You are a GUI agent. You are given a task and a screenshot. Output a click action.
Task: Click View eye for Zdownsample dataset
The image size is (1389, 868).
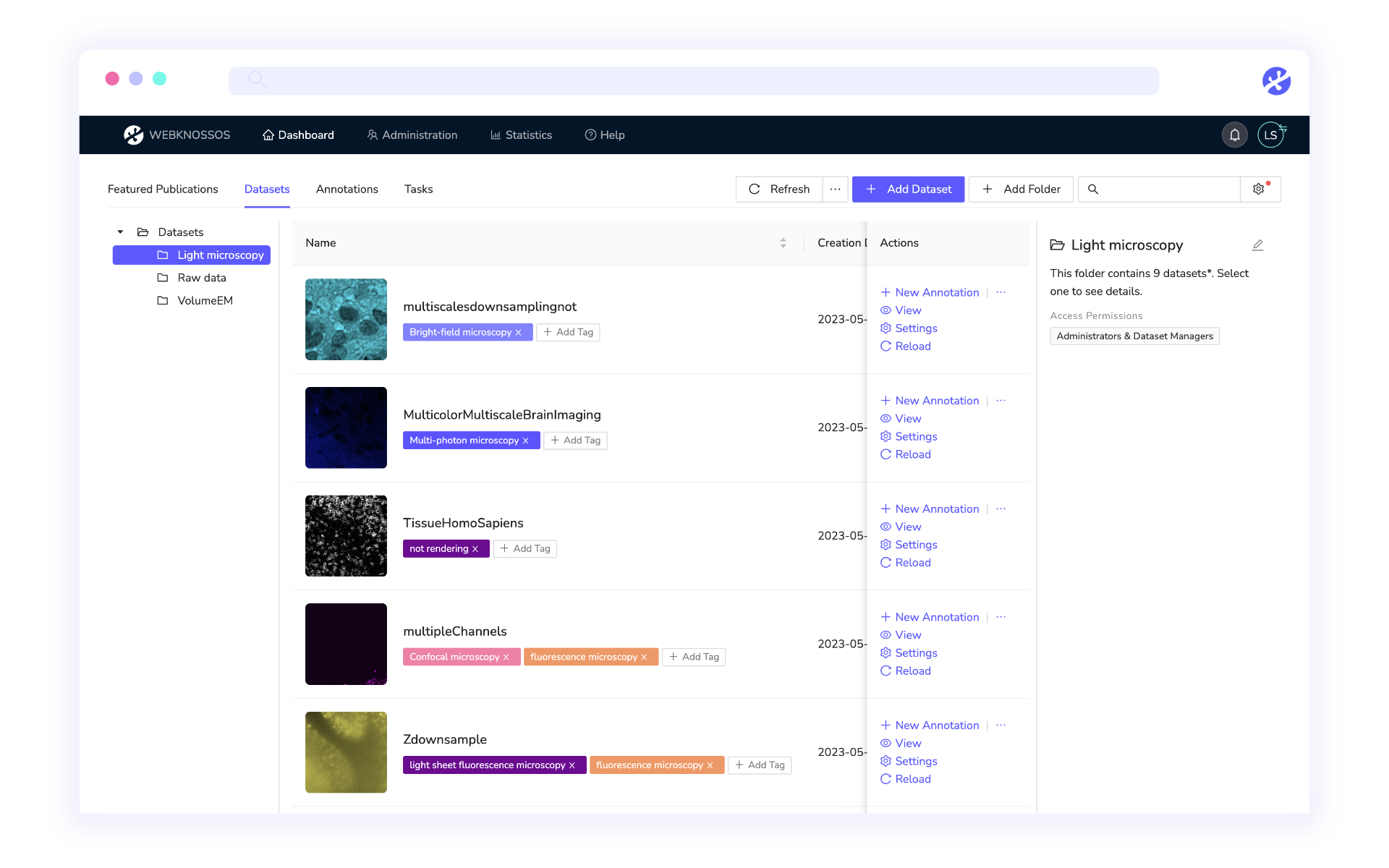pos(885,743)
